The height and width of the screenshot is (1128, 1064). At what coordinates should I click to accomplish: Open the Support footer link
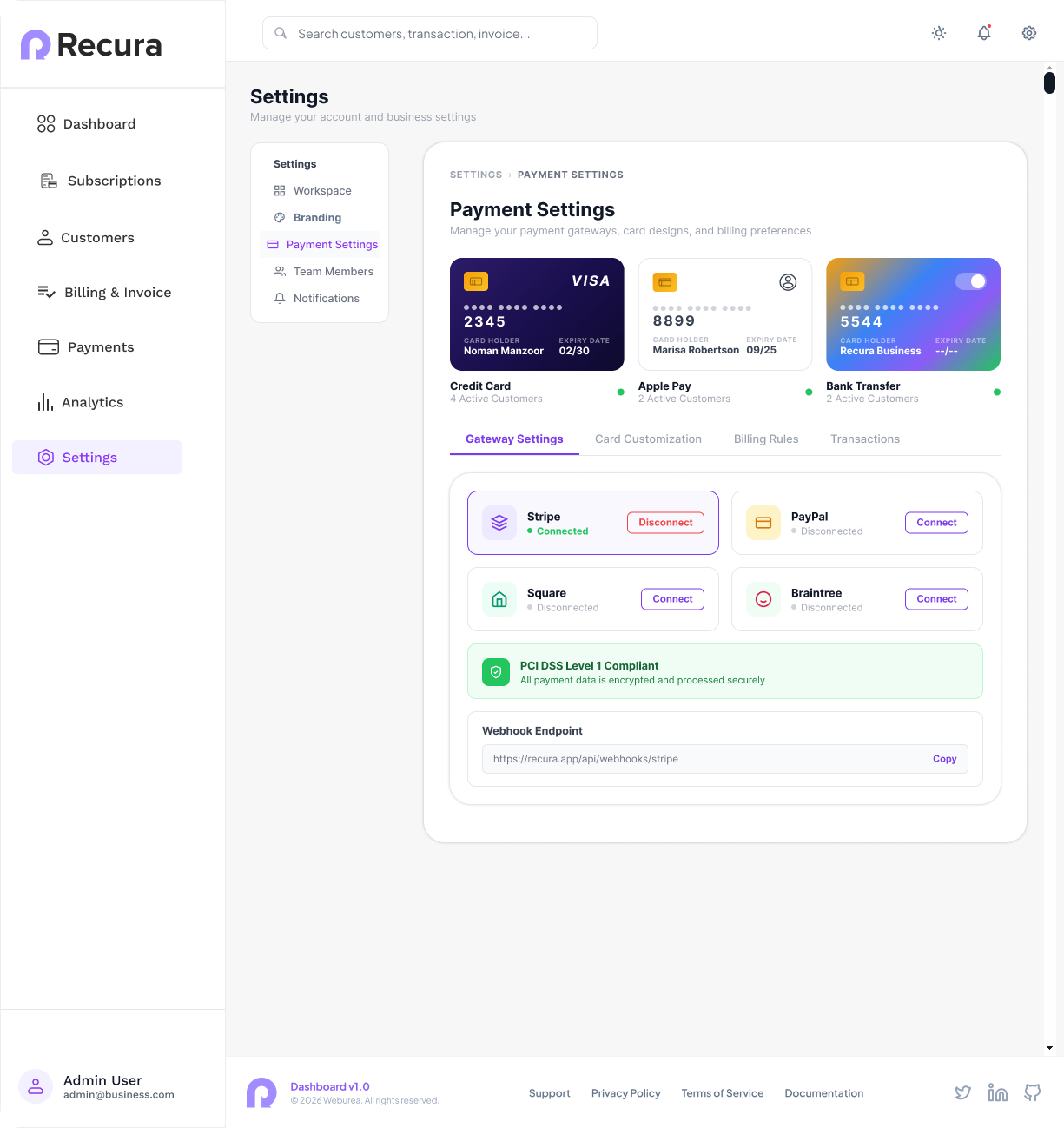coord(550,1093)
